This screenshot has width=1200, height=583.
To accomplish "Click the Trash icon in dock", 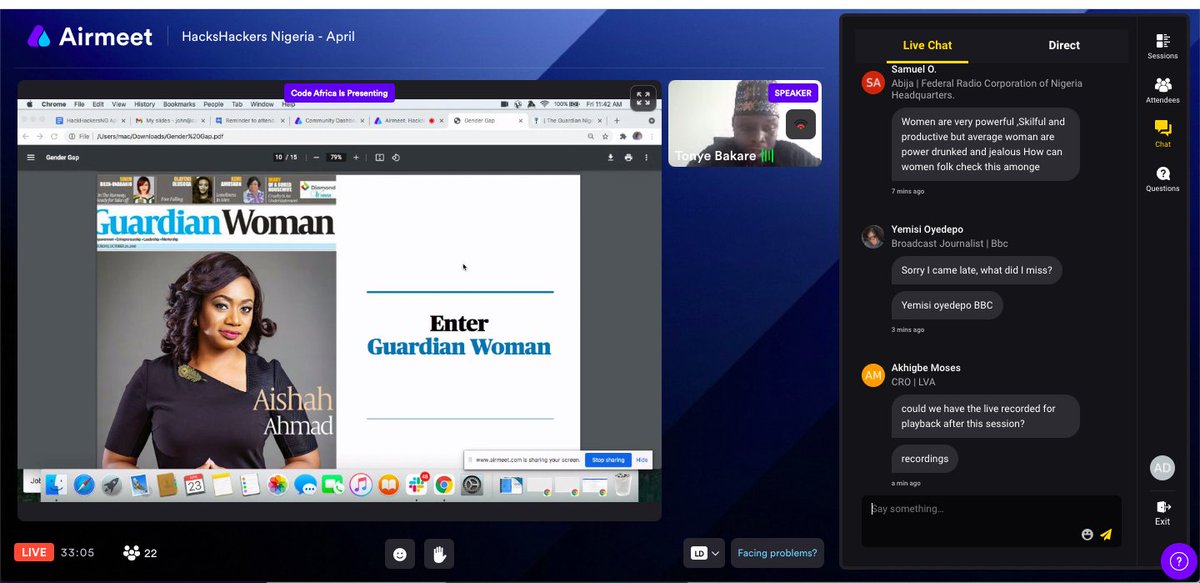I will point(622,485).
